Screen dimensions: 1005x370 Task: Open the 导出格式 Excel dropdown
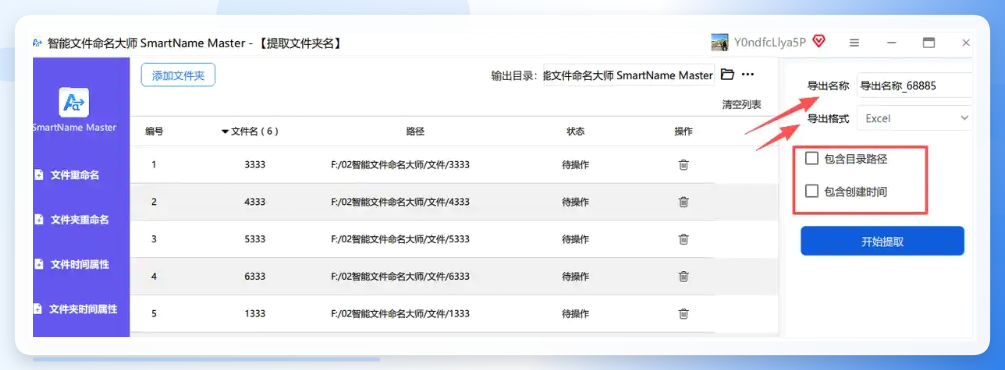coord(915,118)
